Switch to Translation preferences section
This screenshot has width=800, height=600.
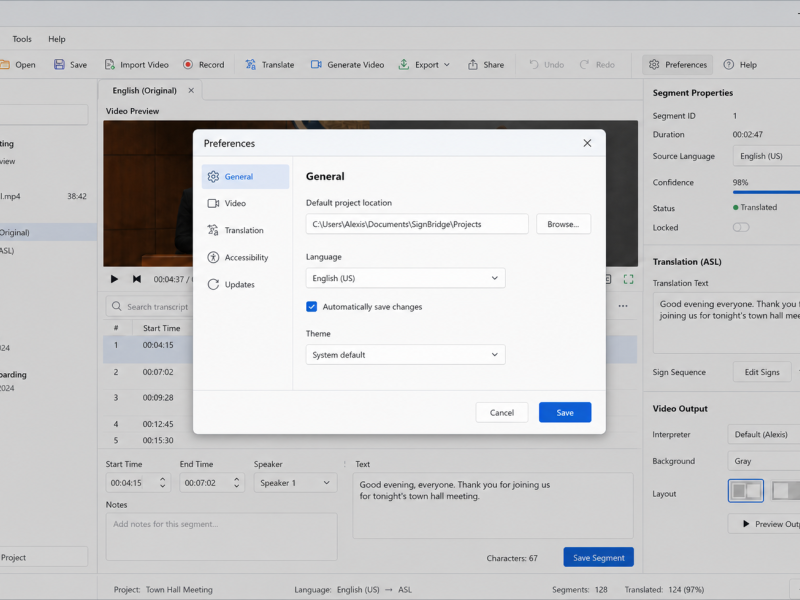[x=245, y=230]
